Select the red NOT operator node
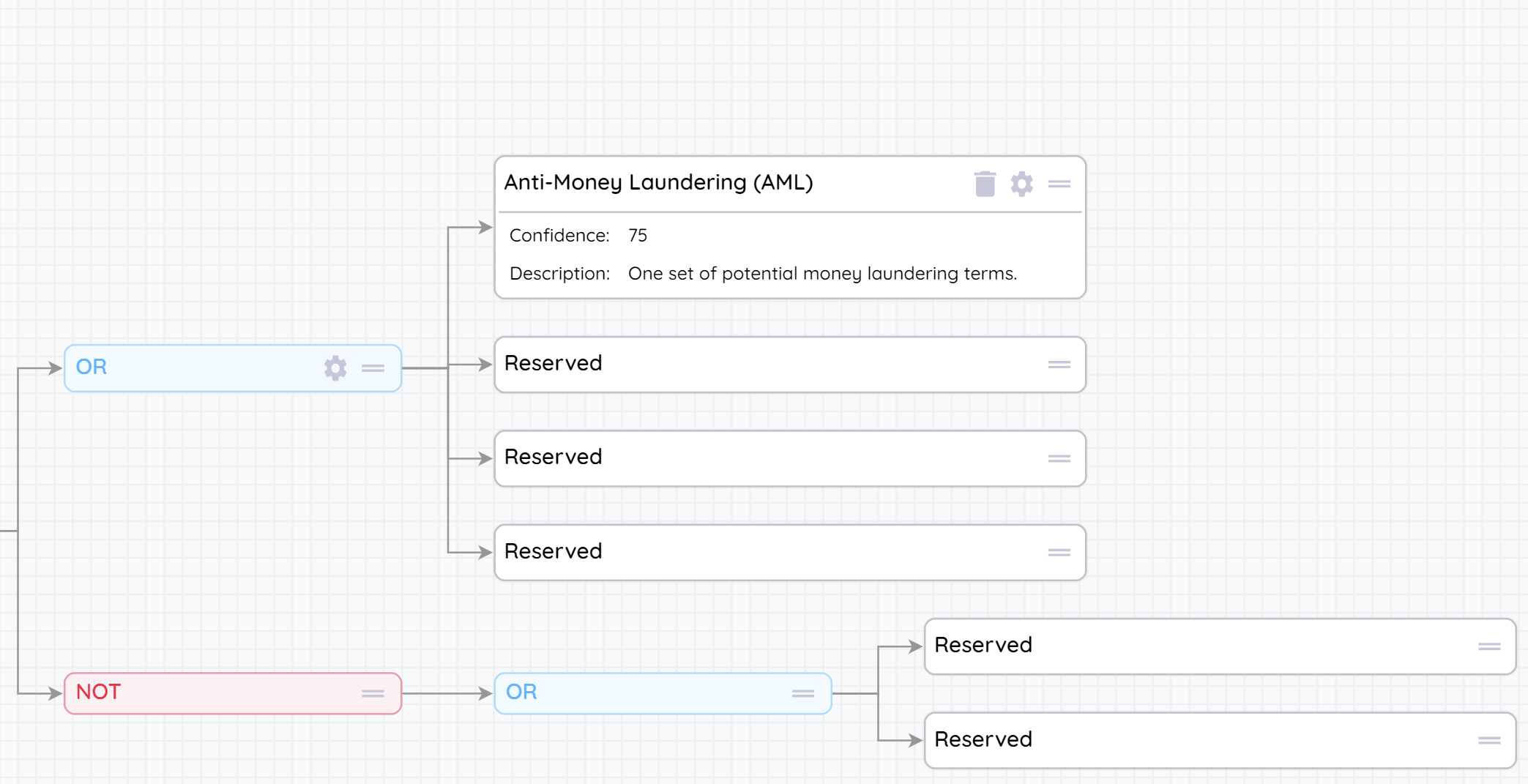 (220, 692)
